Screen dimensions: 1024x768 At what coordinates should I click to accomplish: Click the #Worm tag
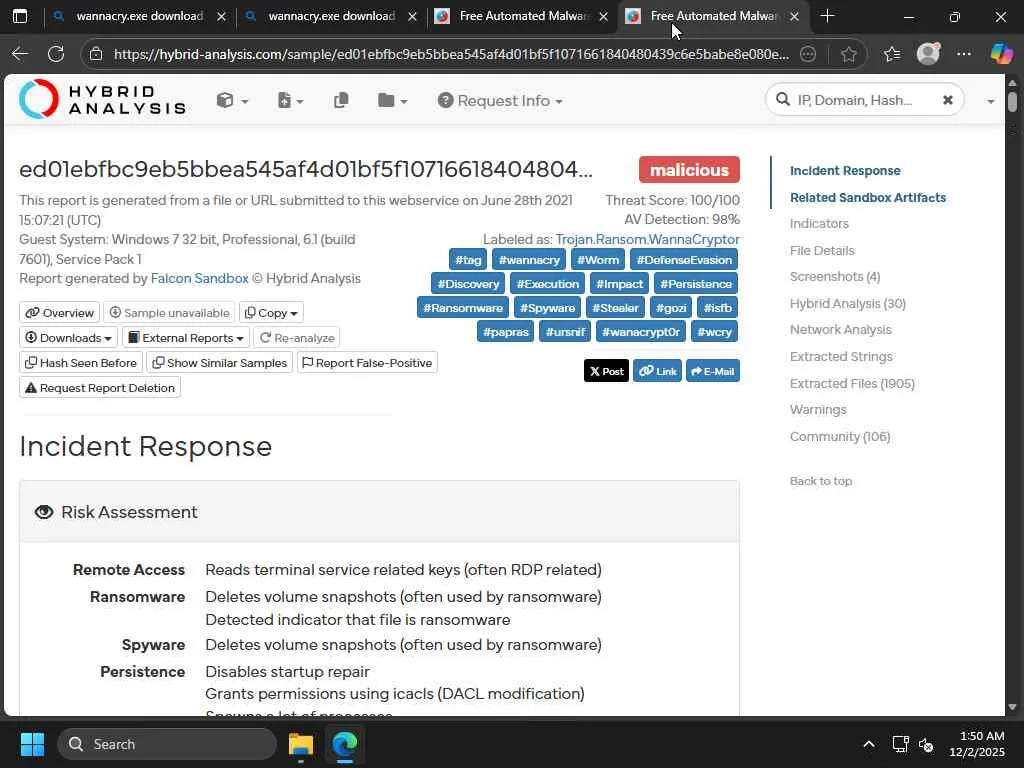(x=598, y=260)
